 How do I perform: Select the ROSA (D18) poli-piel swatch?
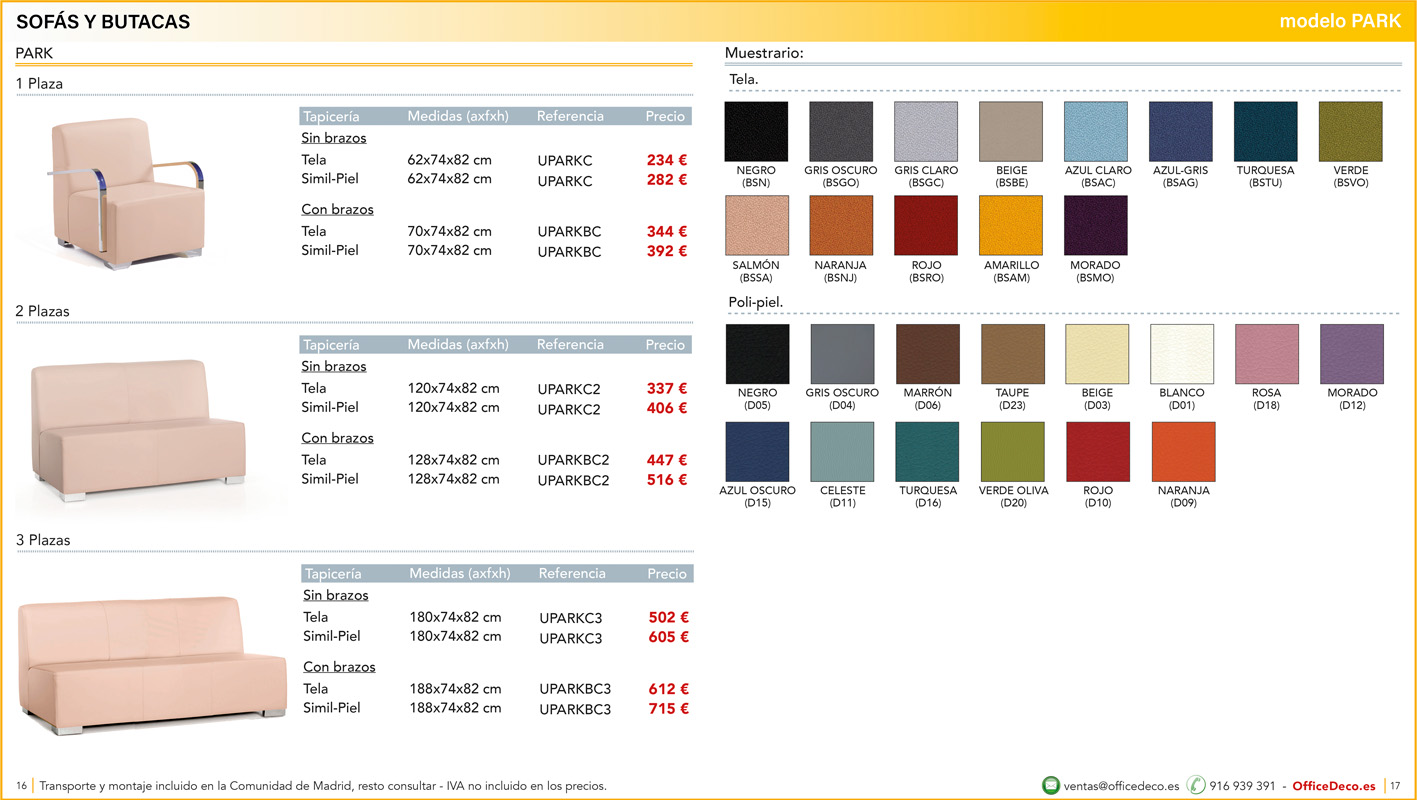(1267, 354)
